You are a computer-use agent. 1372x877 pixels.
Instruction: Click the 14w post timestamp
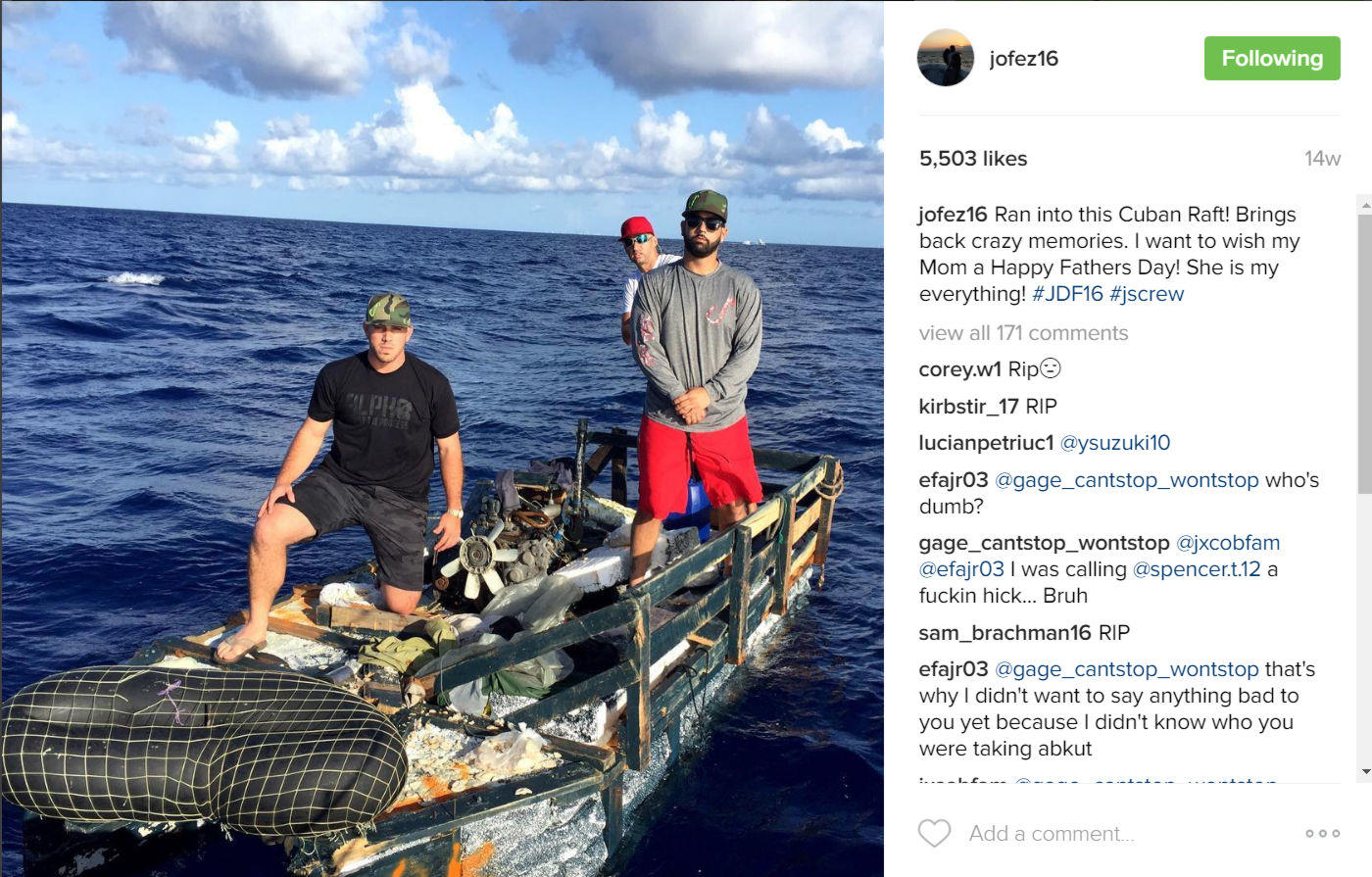1322,159
